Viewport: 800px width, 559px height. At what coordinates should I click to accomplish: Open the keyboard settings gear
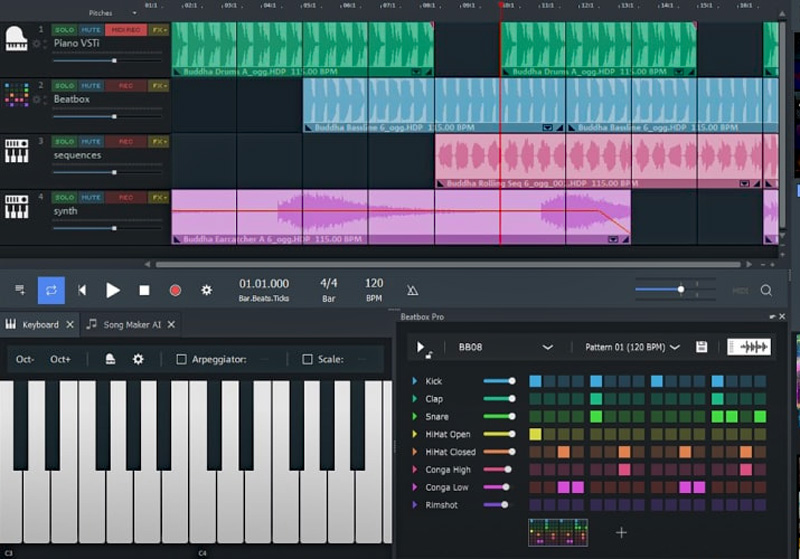[138, 359]
